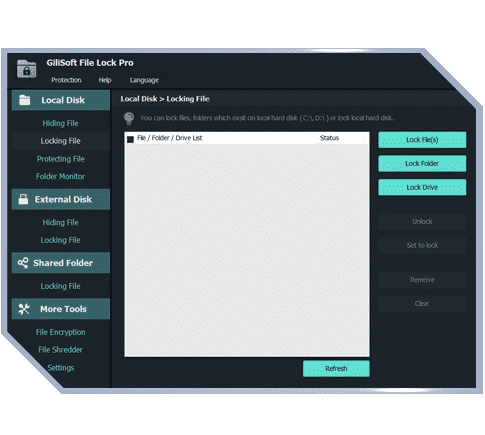Click the Status column header

[x=329, y=138]
